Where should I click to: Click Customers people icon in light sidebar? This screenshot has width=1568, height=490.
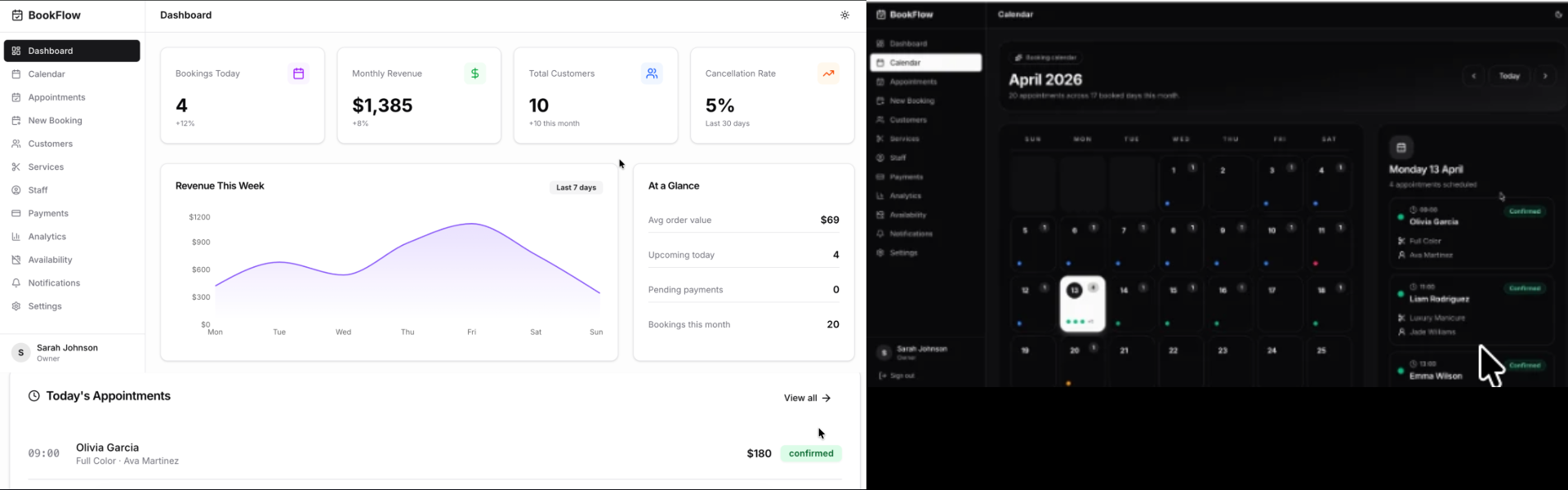click(16, 144)
